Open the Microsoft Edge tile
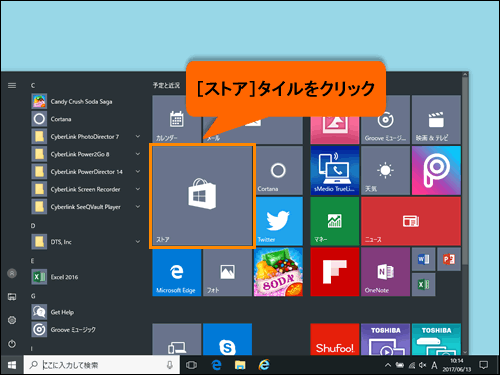The image size is (500, 375). [177, 272]
